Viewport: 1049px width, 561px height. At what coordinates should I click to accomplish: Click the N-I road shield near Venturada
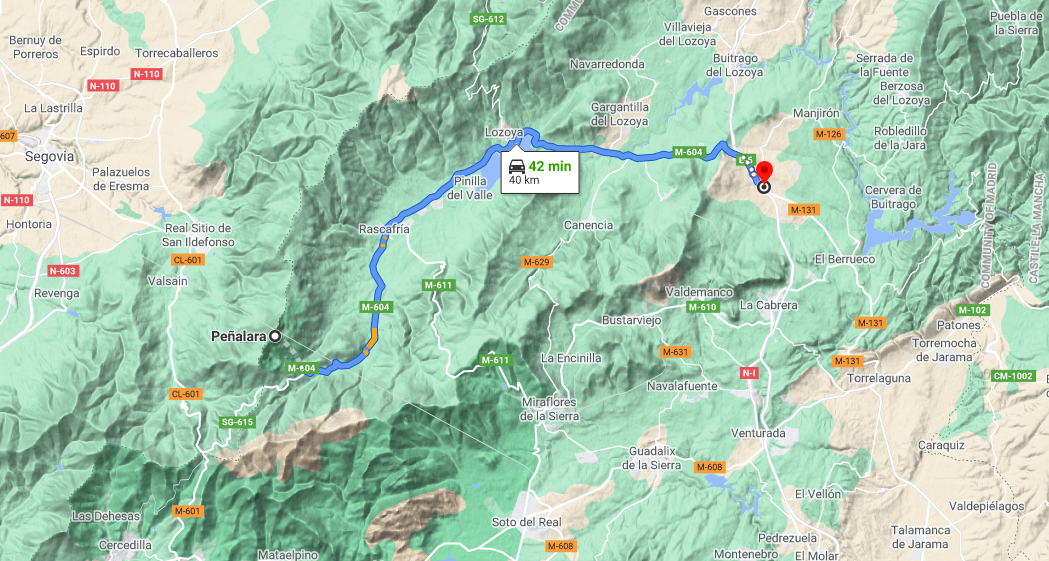(x=749, y=373)
